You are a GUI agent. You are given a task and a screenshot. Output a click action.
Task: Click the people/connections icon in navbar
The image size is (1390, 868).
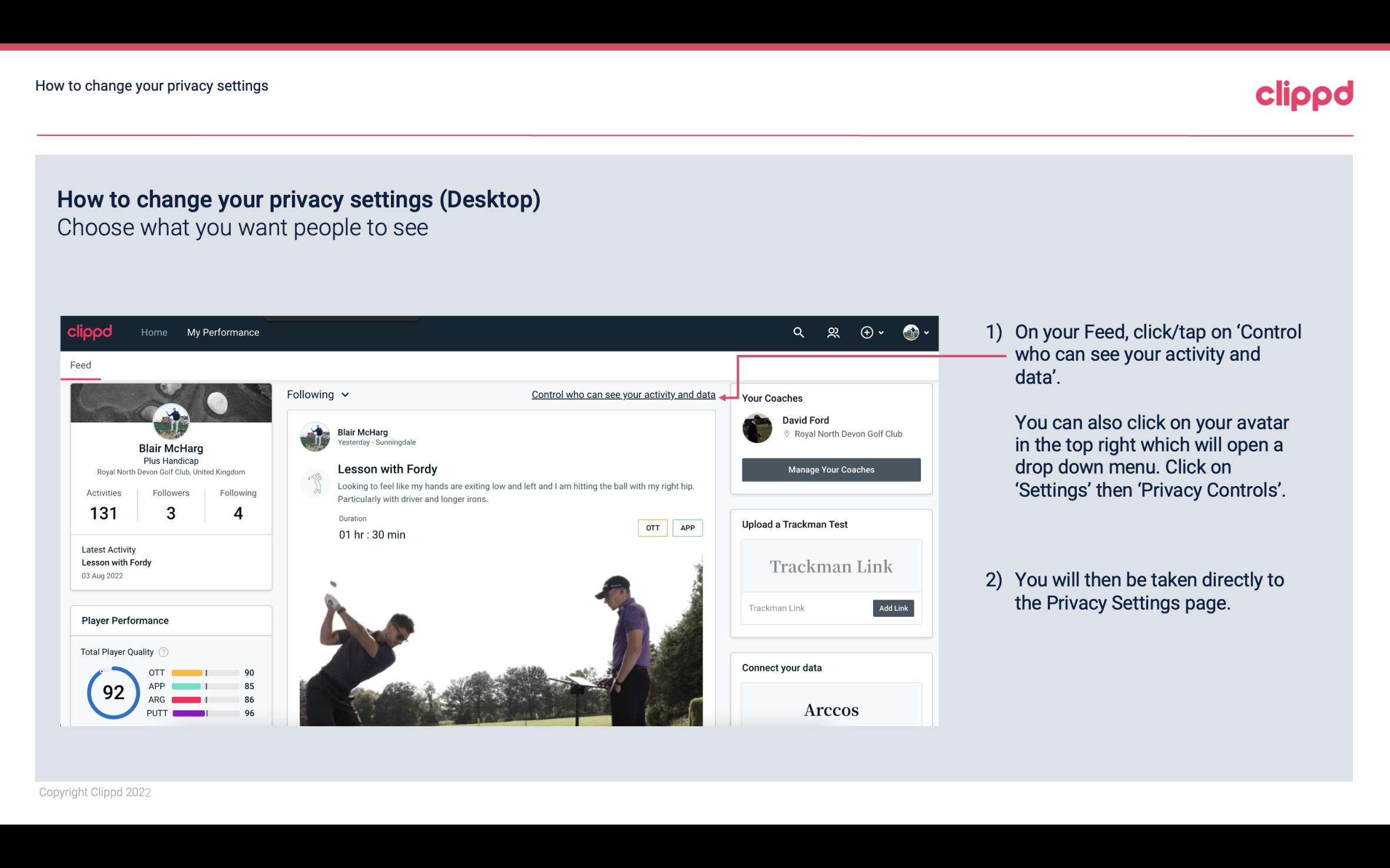833,332
